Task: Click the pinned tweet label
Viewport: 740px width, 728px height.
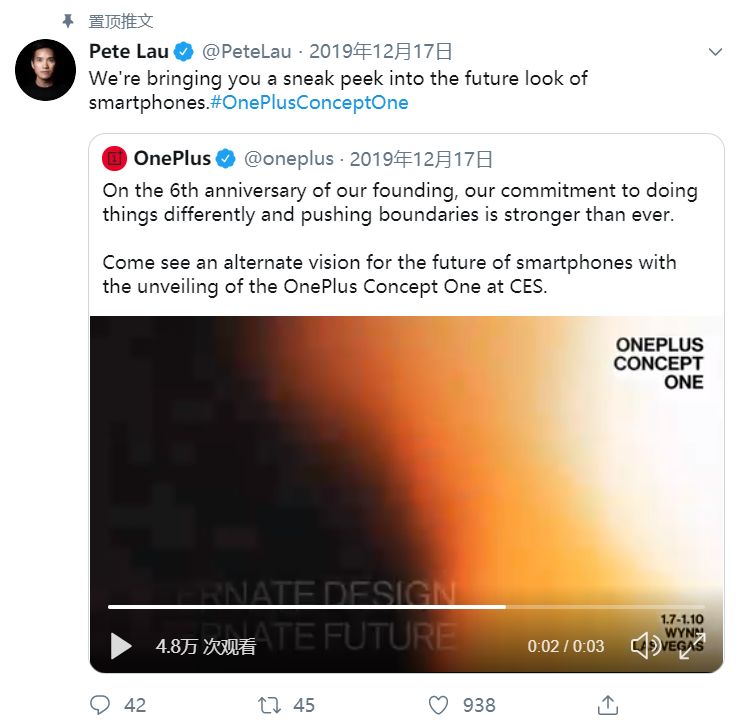Action: pos(121,21)
